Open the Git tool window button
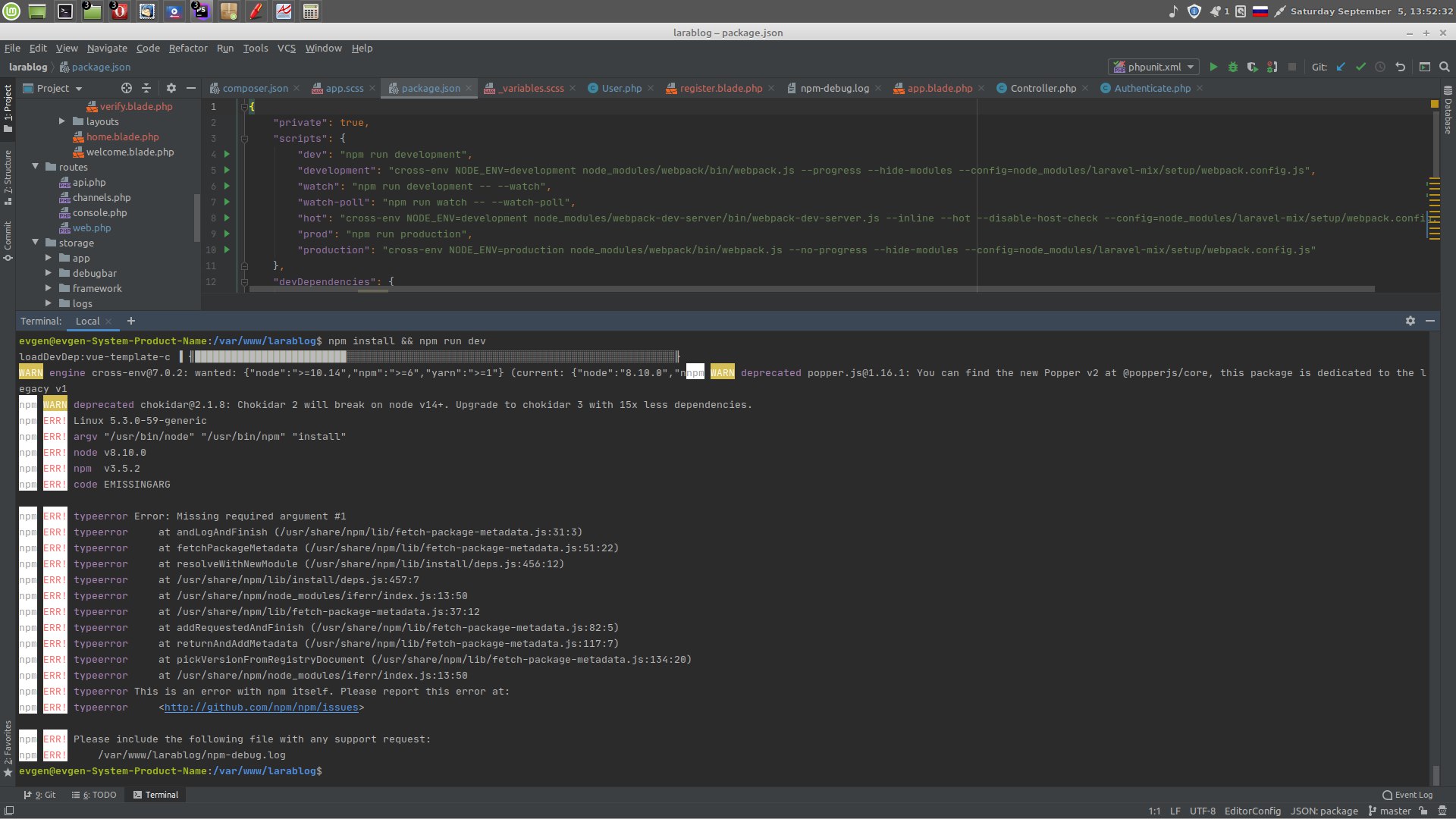The image size is (1456, 819). pos(39,795)
